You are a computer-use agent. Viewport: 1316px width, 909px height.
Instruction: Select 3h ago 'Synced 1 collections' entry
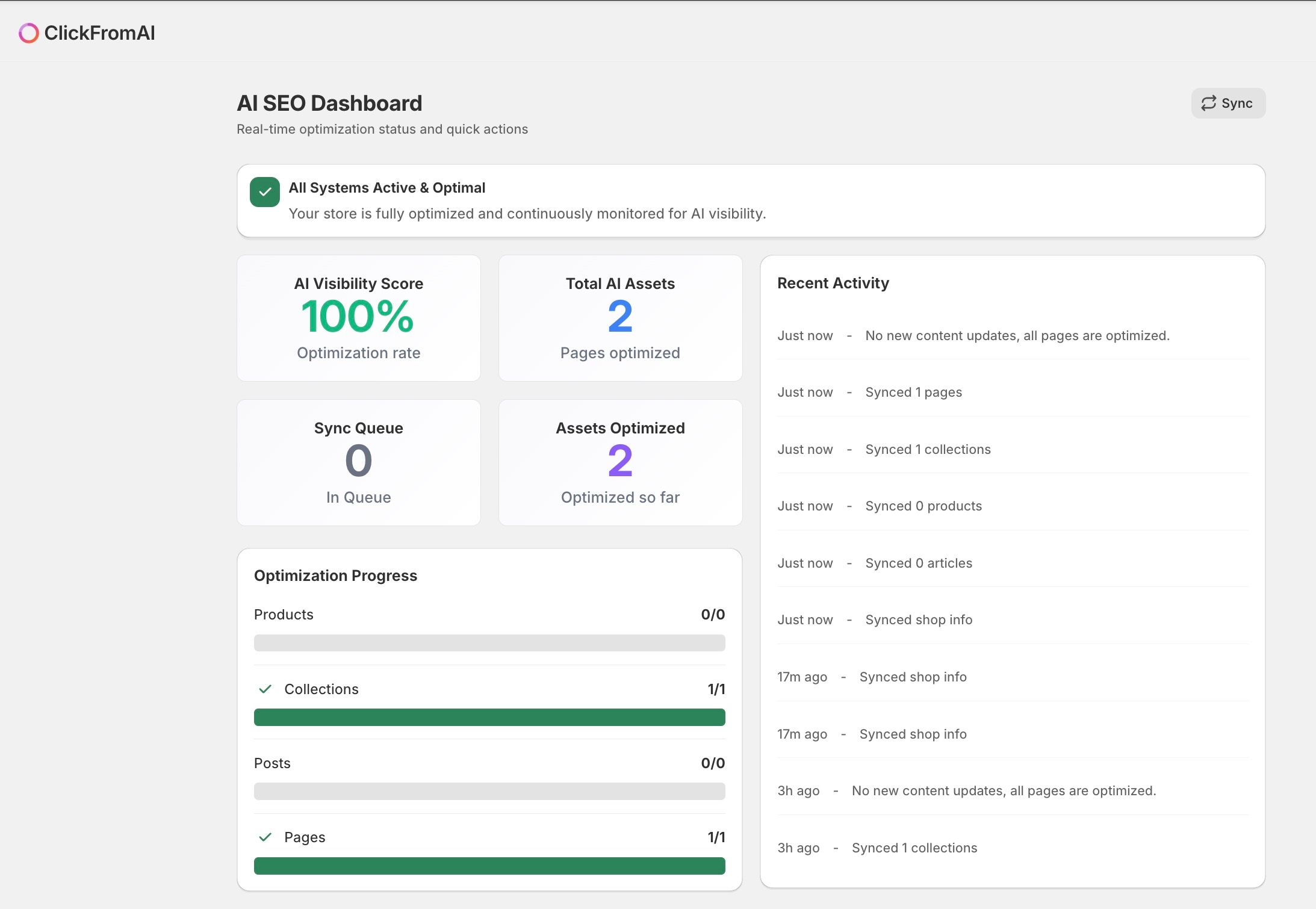[x=1013, y=848]
